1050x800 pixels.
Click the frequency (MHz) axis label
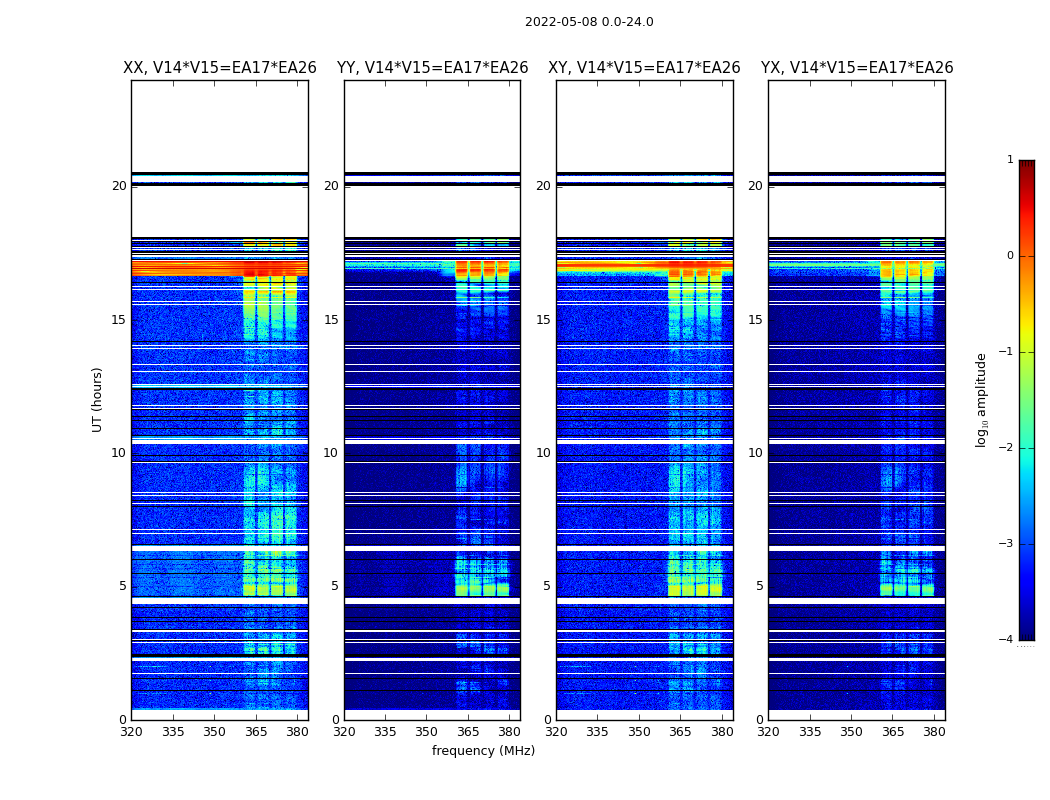[483, 751]
